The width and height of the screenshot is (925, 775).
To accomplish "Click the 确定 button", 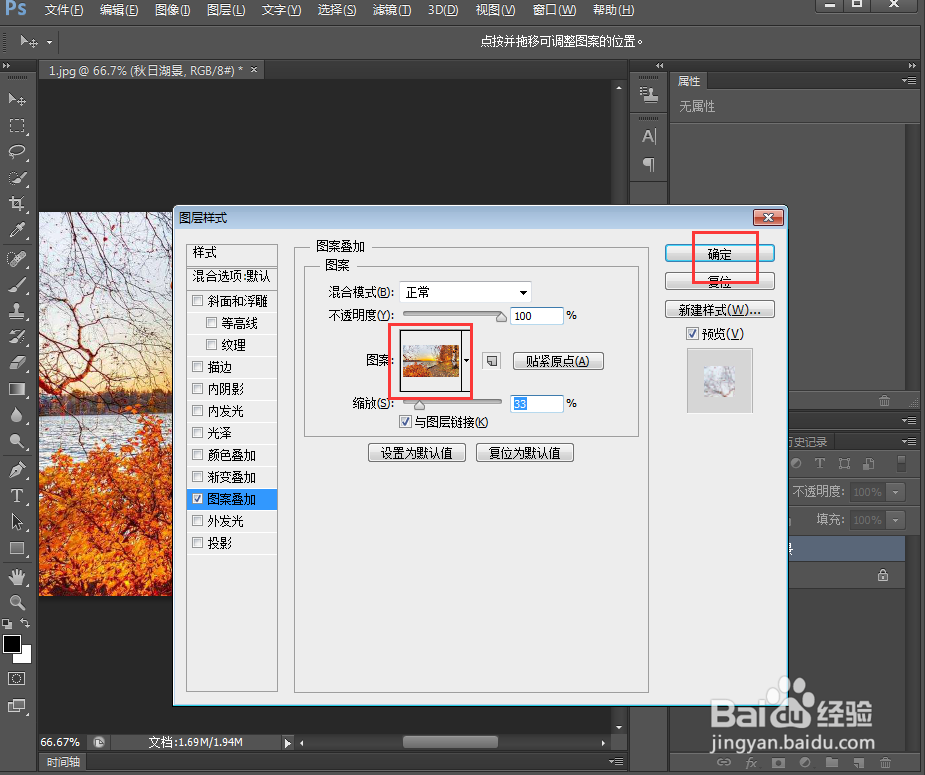I will (x=719, y=253).
